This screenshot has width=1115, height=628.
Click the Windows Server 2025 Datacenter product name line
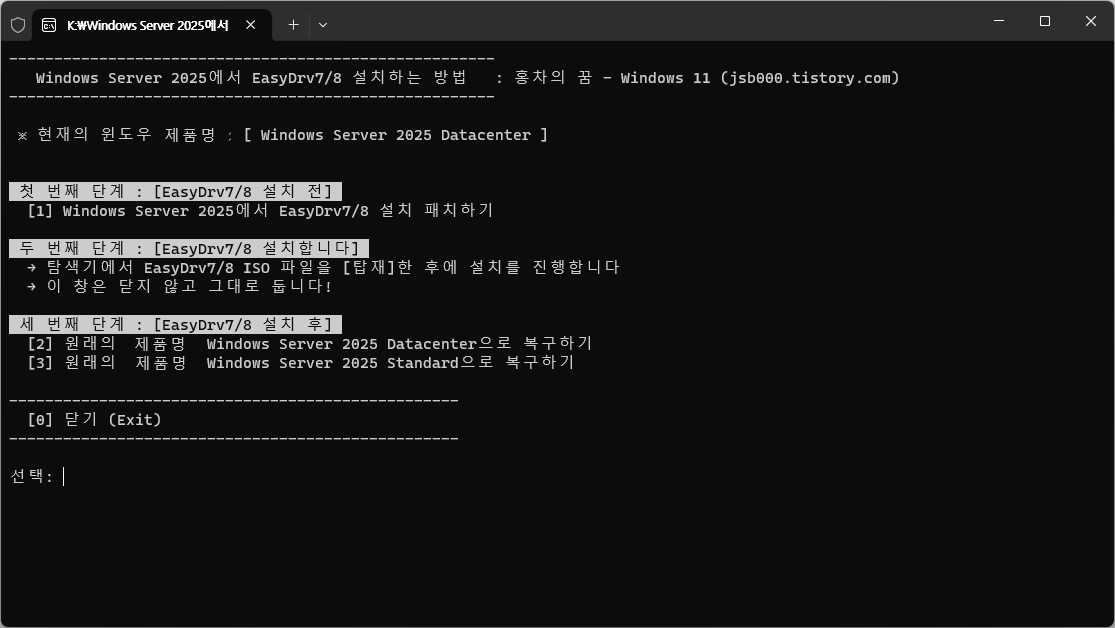[282, 134]
